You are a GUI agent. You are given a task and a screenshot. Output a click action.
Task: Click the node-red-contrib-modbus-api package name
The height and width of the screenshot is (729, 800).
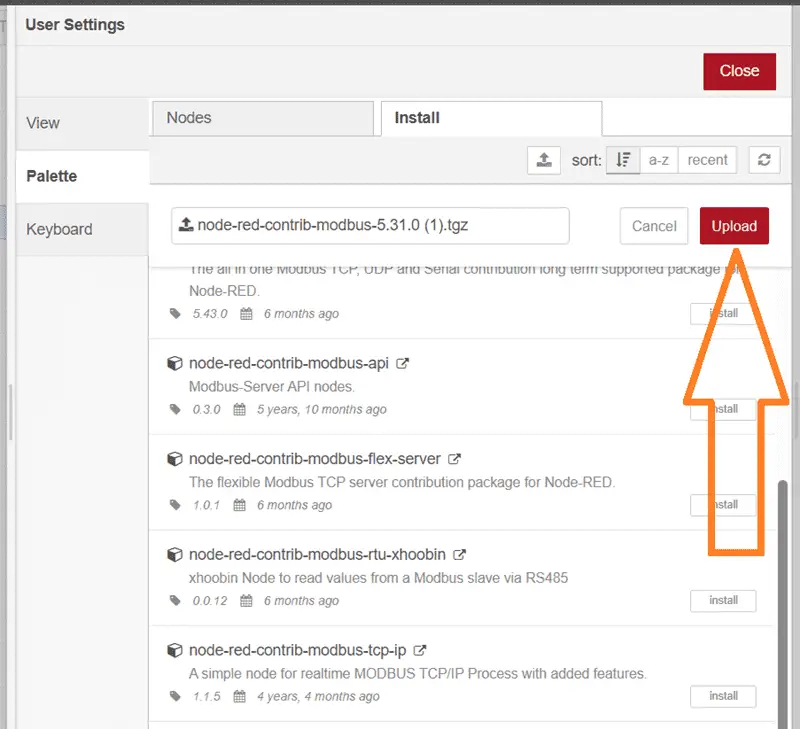289,363
